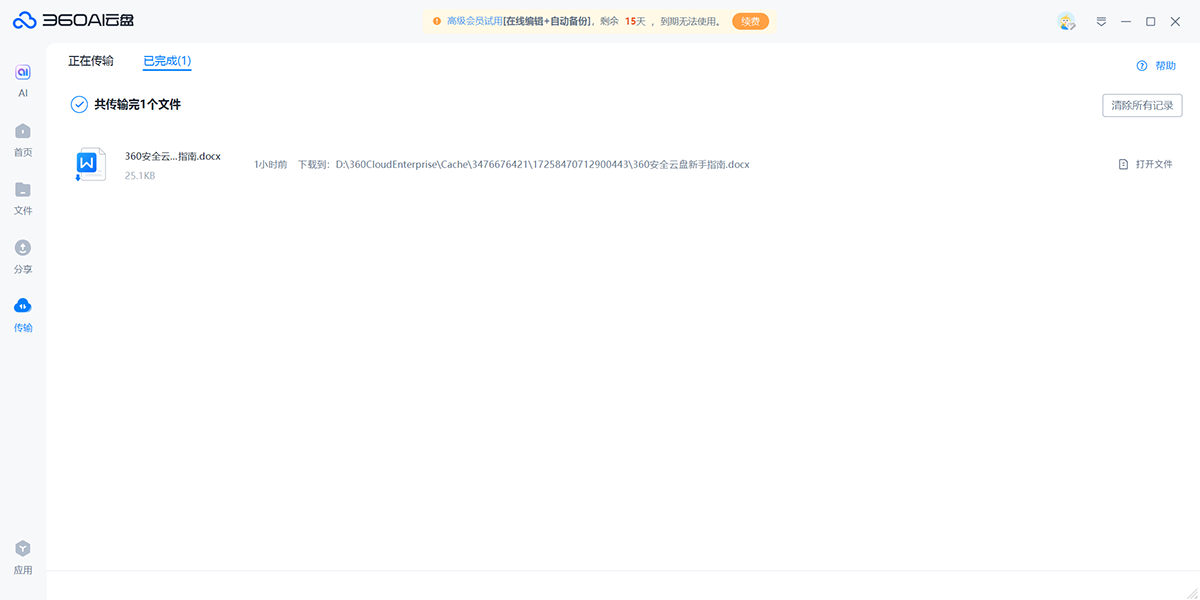The height and width of the screenshot is (600, 1200).
Task: Switch to the 已完成(1) tab
Action: click(x=167, y=61)
